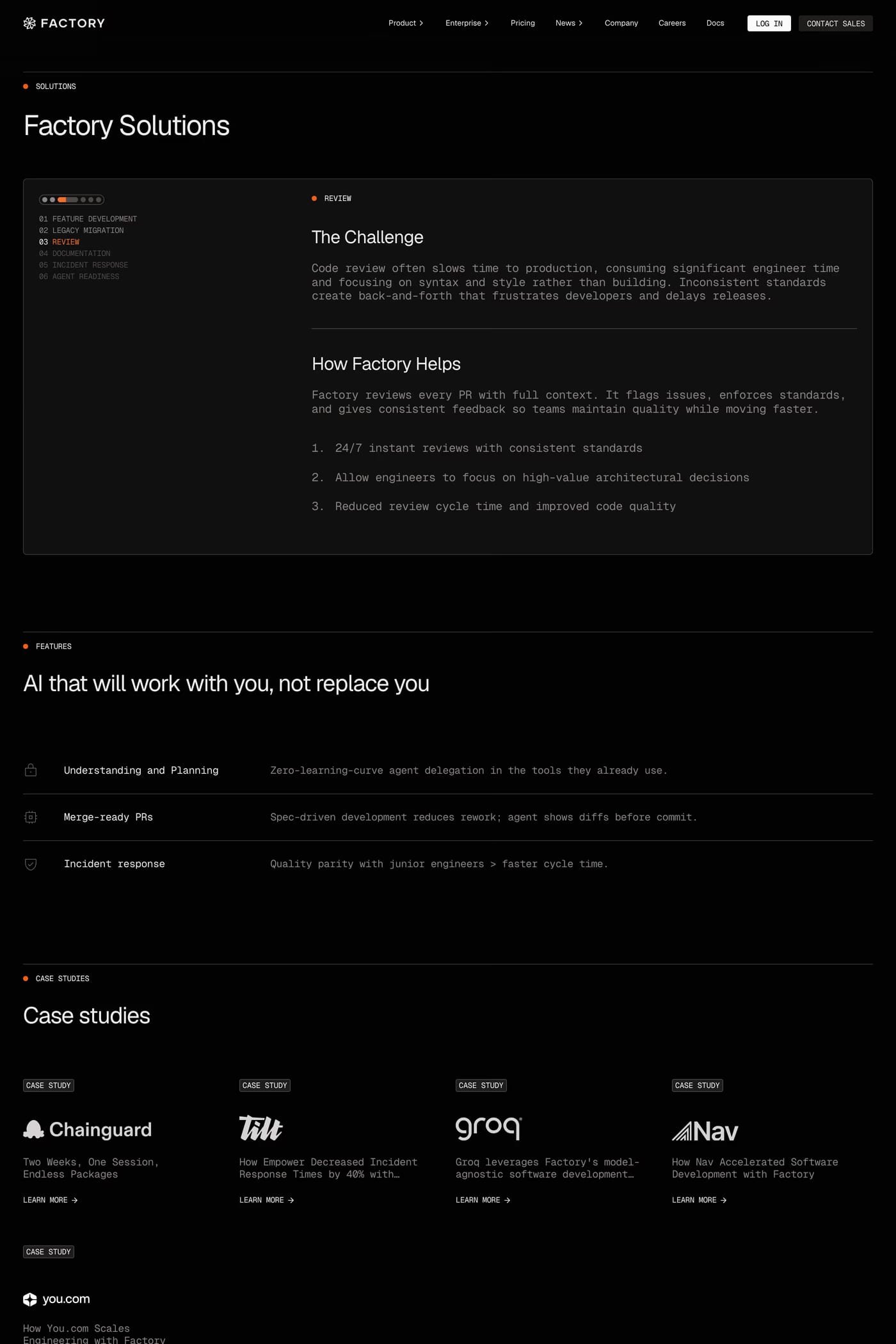896x1344 pixels.
Task: Click LEARN MORE under Tilt case study
Action: tap(267, 1200)
